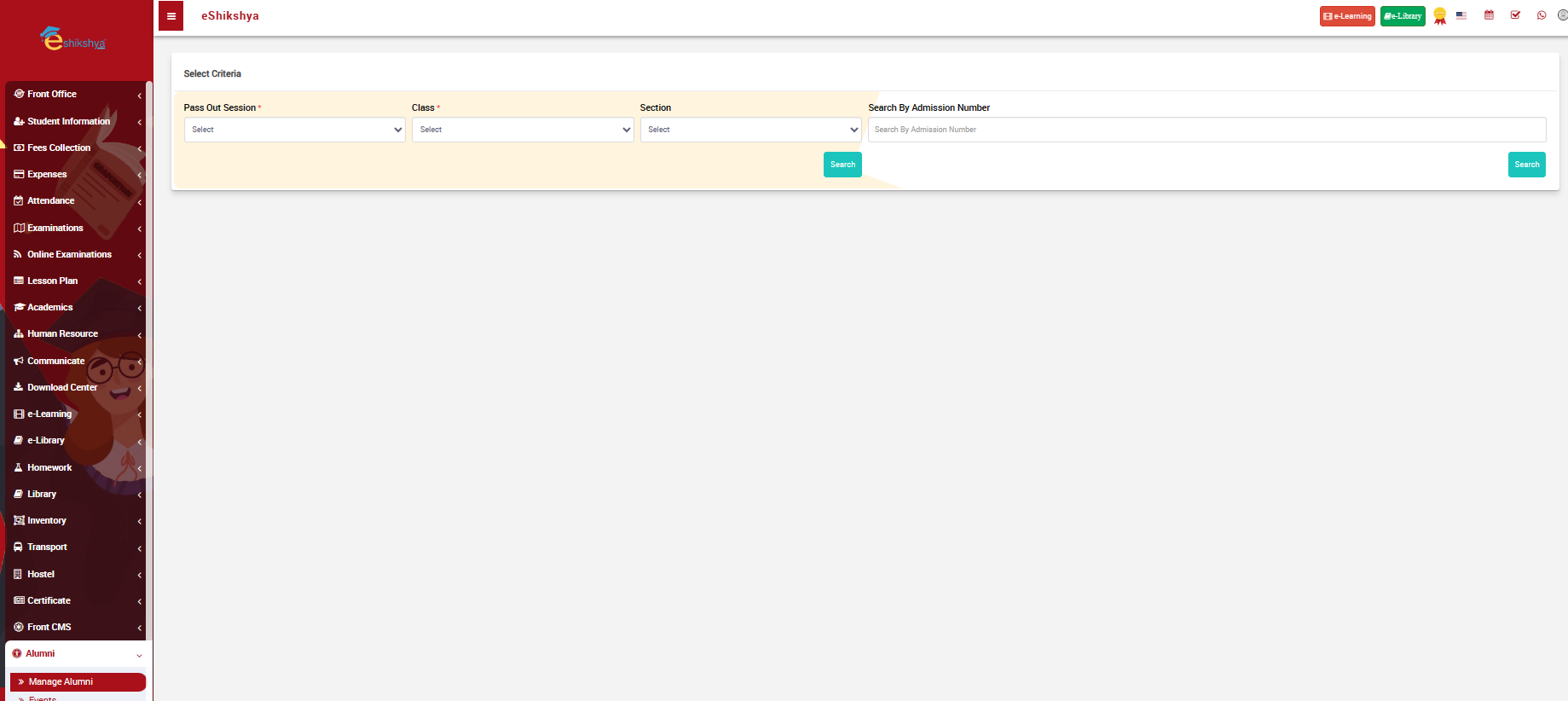Click Search button under admission number field
1568x701 pixels.
(1526, 165)
